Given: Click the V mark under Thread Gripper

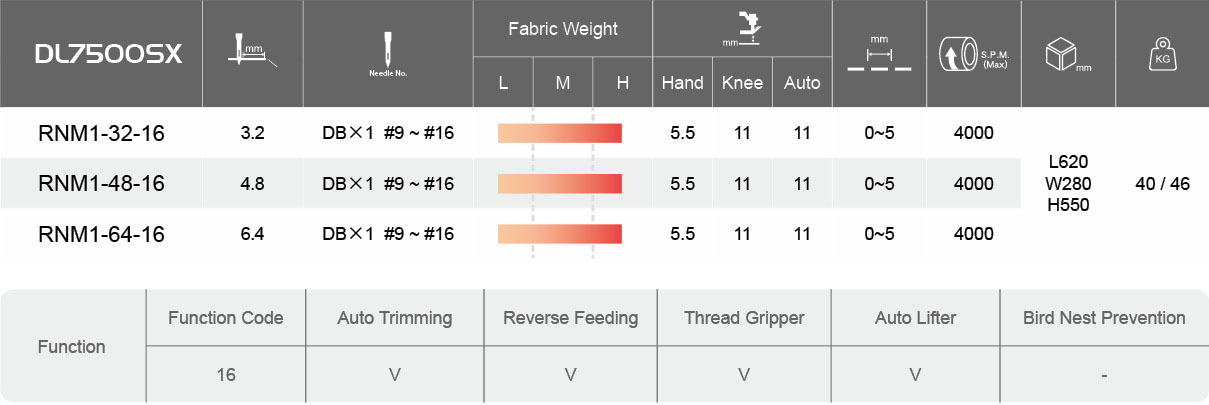Looking at the screenshot, I should click(x=744, y=375).
